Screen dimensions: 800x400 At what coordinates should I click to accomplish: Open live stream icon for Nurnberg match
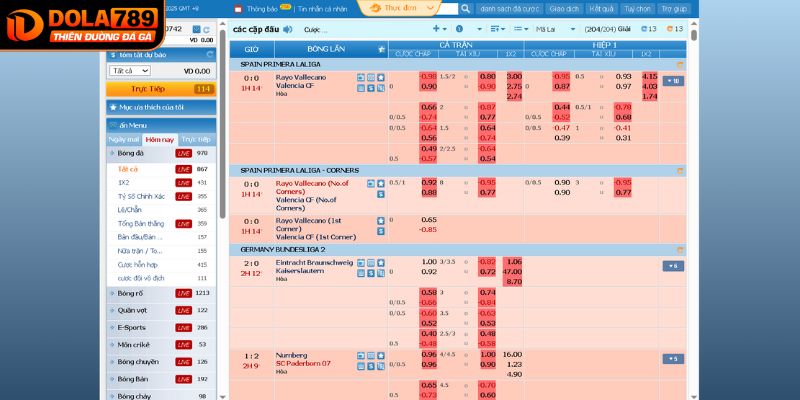361,356
